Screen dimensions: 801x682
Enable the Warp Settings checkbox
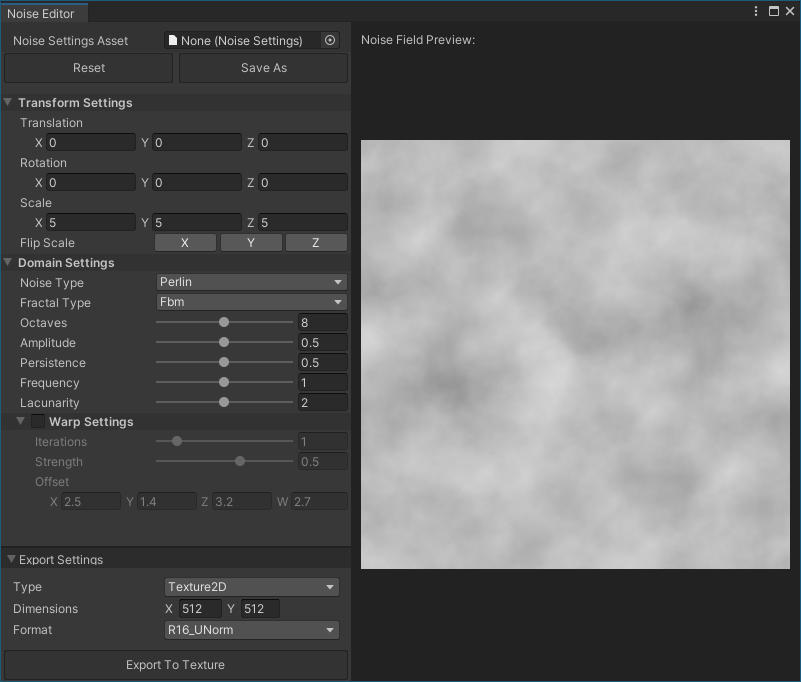point(38,422)
